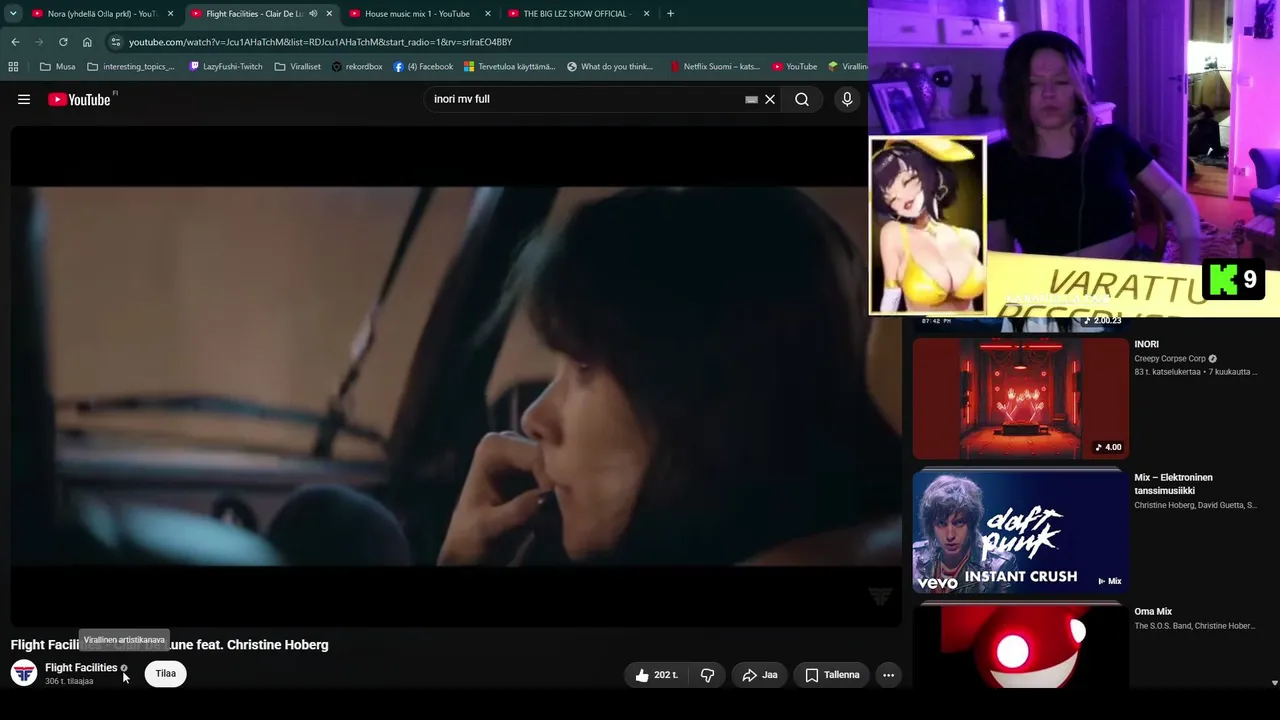Close the Flight Facilities tab
1280x720 pixels.
(329, 14)
